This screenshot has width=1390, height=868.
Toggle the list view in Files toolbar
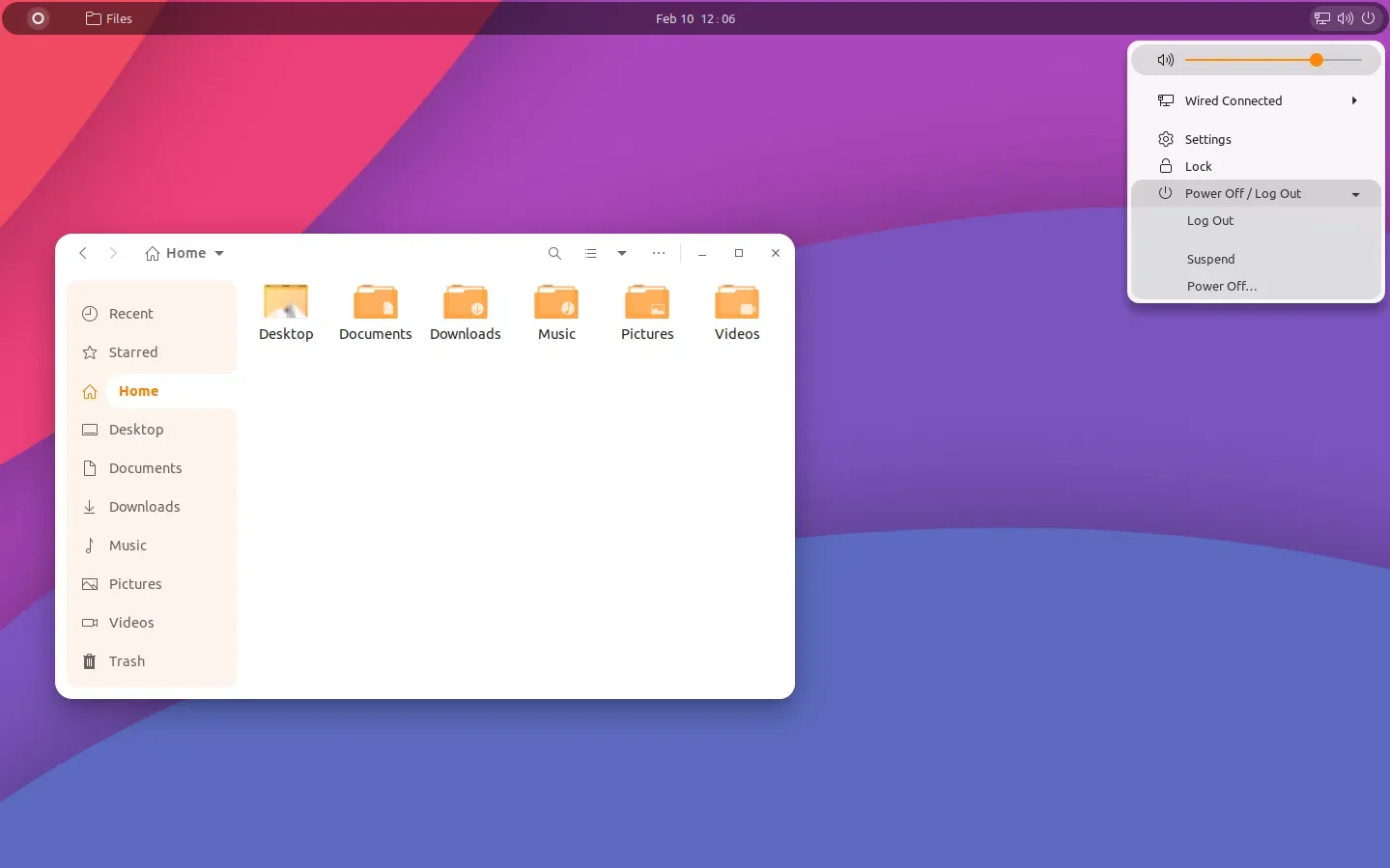pos(590,253)
